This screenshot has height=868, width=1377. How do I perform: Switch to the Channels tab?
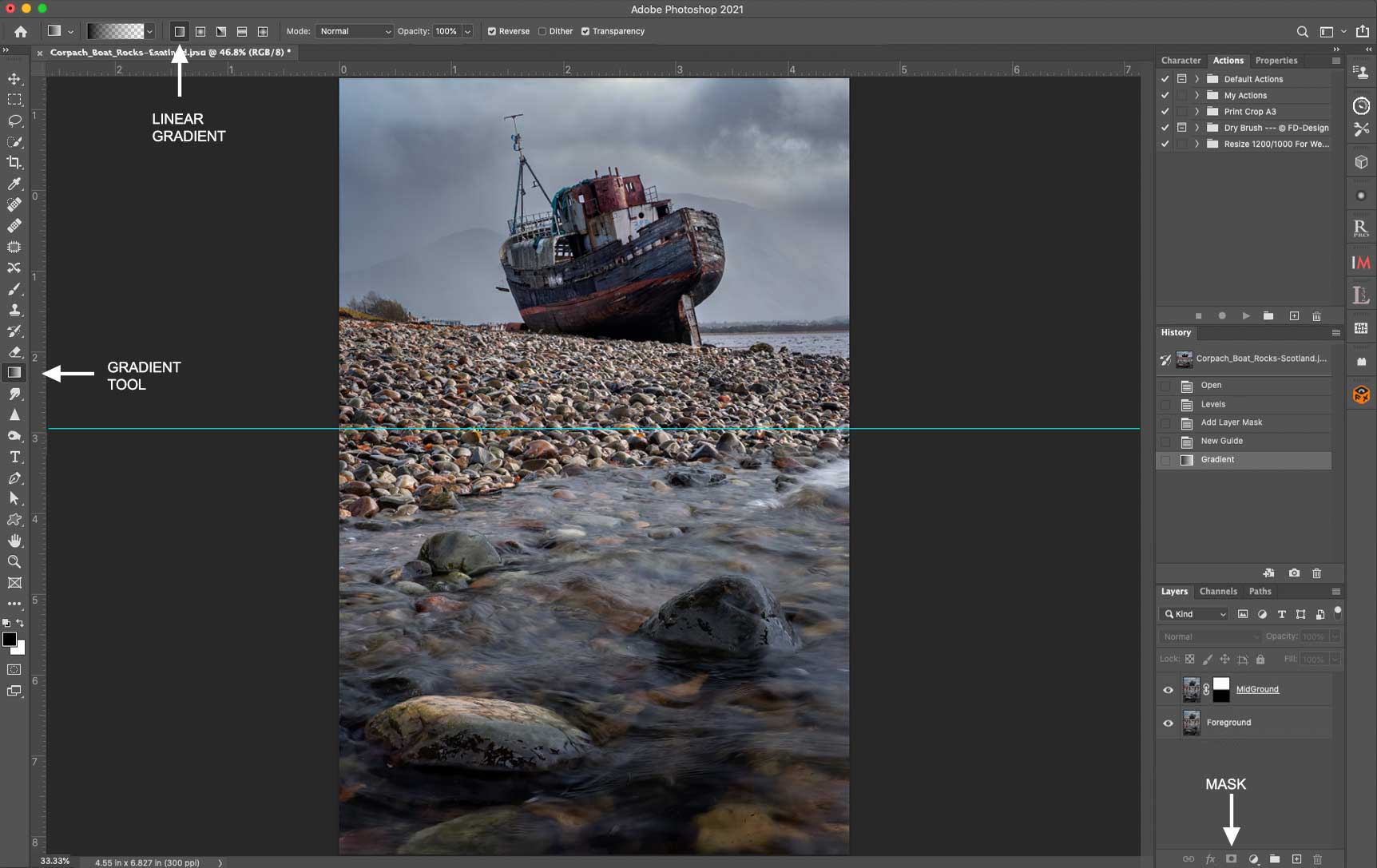pos(1218,592)
